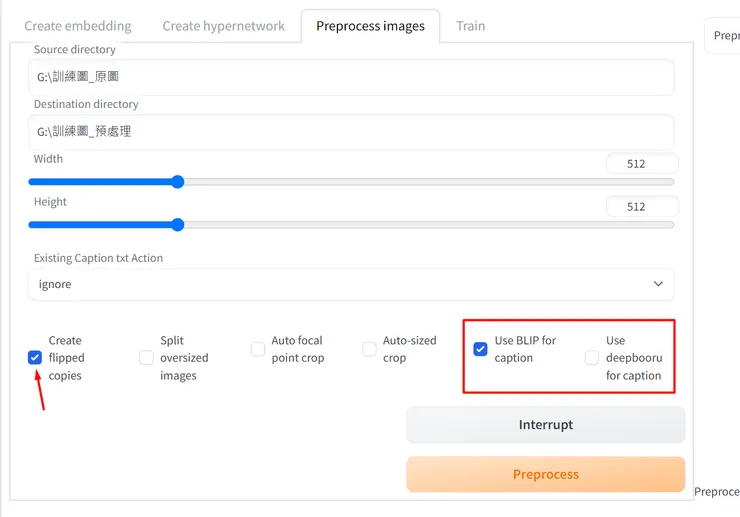Click the orange Preprocess button
The image size is (740, 517).
545,474
